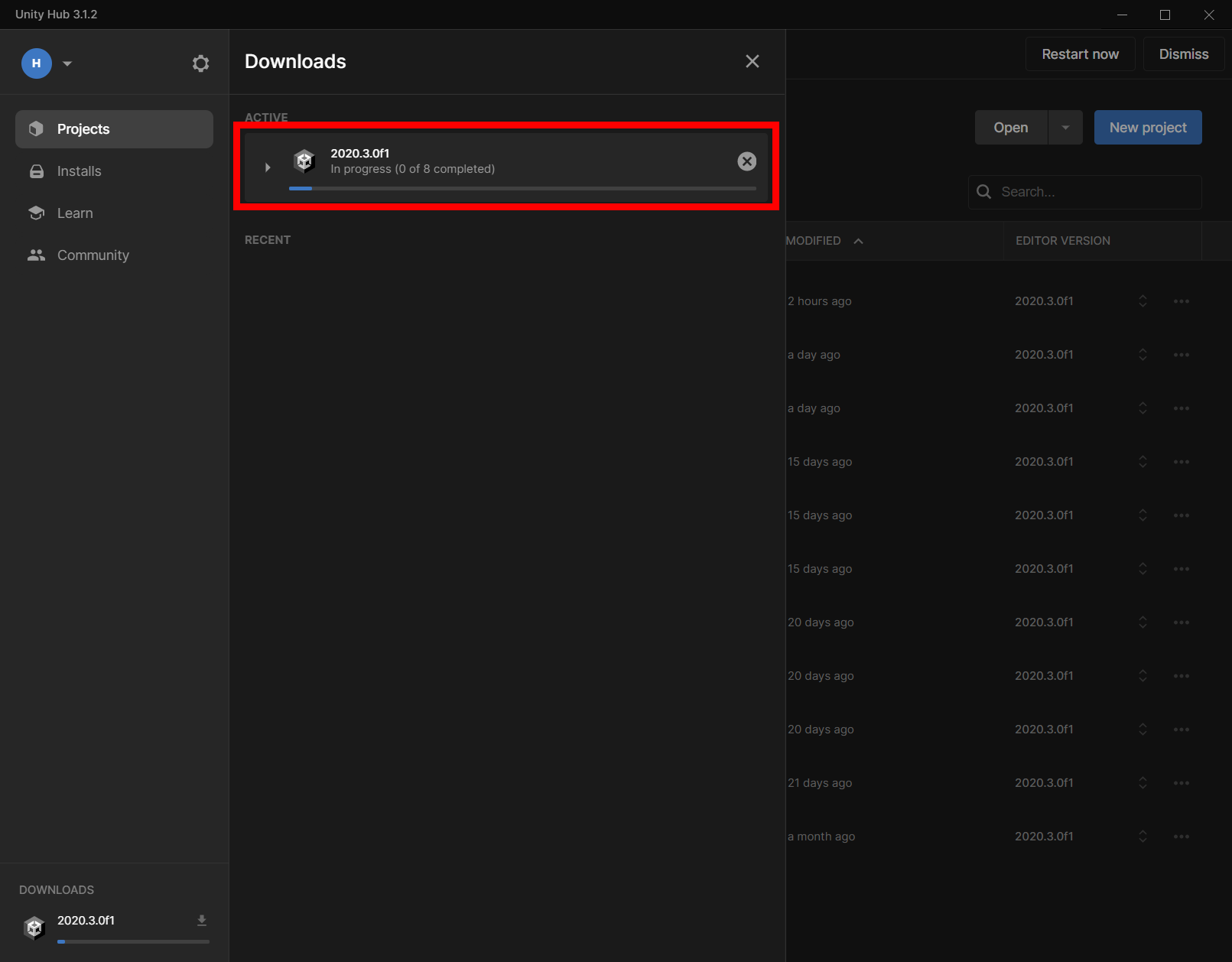Change editor version for second 'a day ago' project
Image resolution: width=1232 pixels, height=962 pixels.
pyautogui.click(x=1143, y=408)
